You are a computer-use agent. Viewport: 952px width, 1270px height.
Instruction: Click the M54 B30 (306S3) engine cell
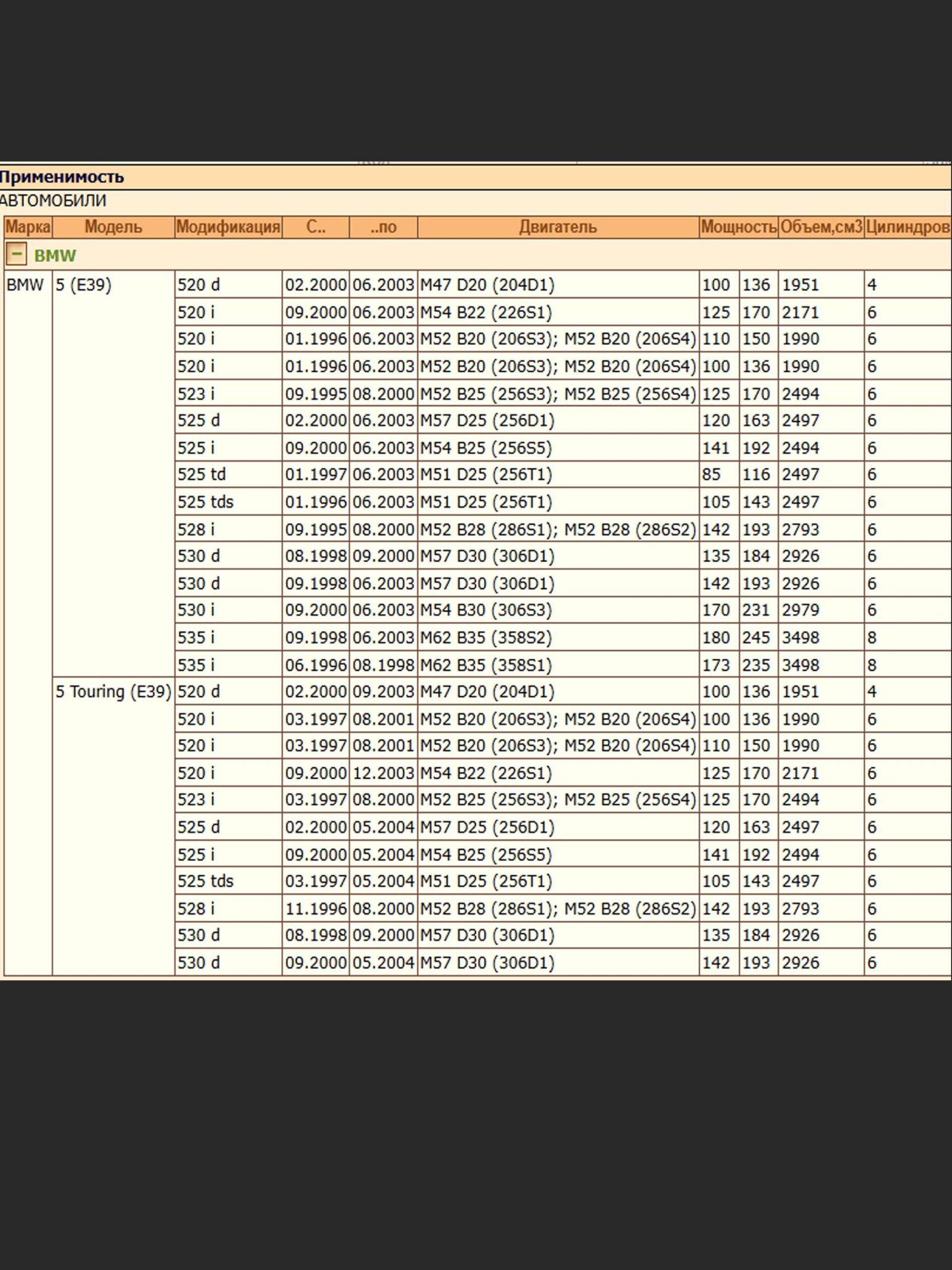click(485, 610)
